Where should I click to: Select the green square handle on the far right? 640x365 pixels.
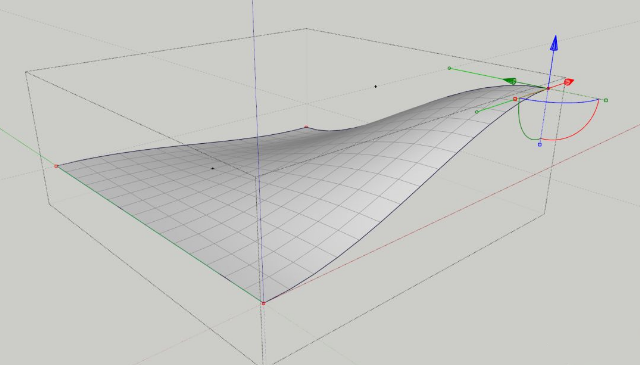tap(606, 100)
